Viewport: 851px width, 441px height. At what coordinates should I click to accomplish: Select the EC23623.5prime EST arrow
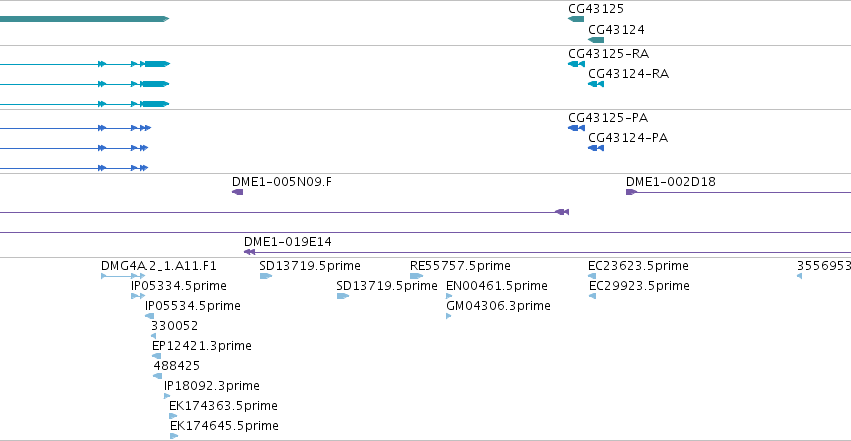[592, 276]
